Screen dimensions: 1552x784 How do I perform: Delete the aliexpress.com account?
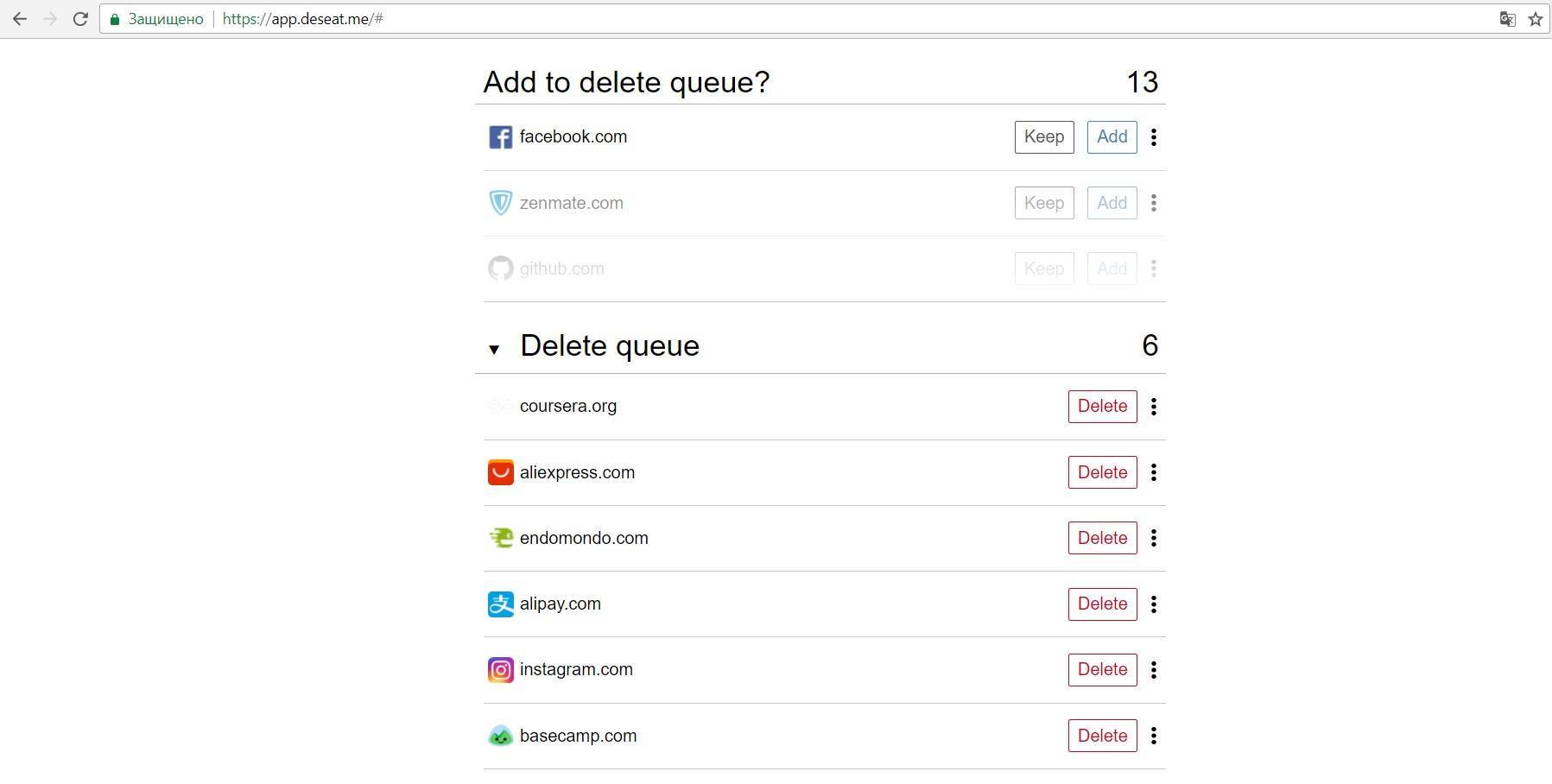(x=1102, y=472)
